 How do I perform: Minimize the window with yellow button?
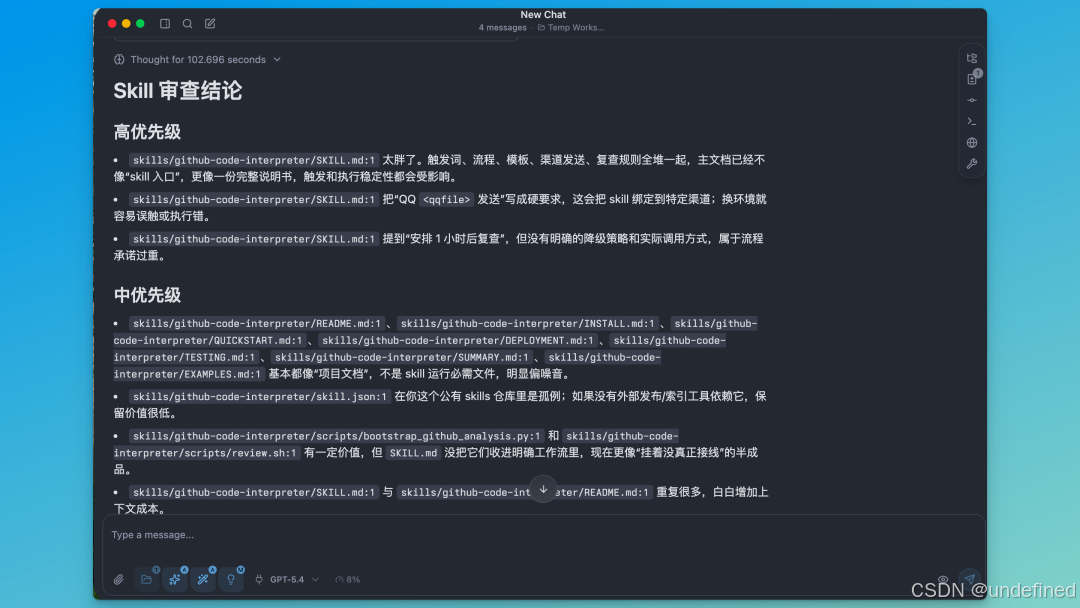coord(126,23)
